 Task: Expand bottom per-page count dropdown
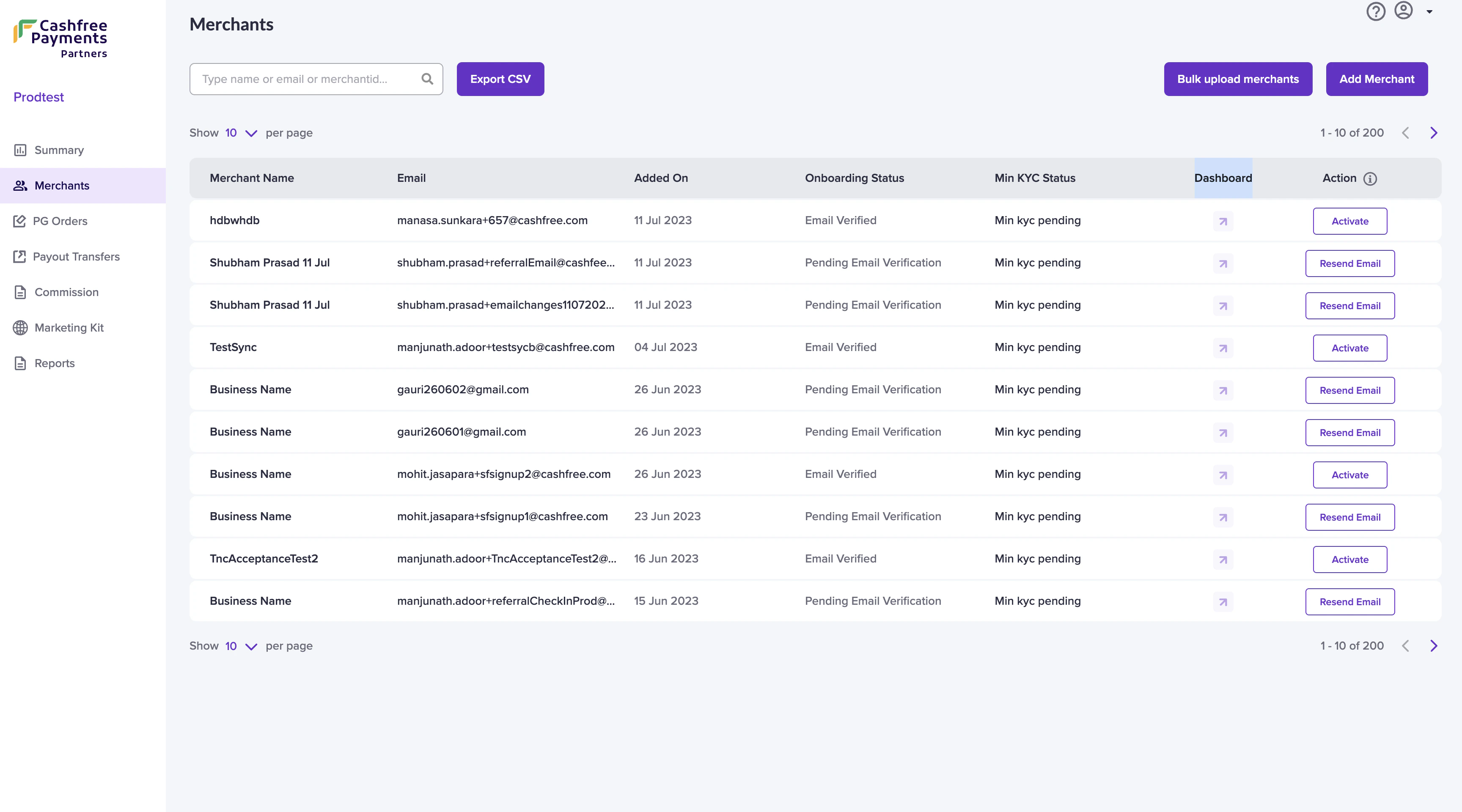pyautogui.click(x=250, y=646)
